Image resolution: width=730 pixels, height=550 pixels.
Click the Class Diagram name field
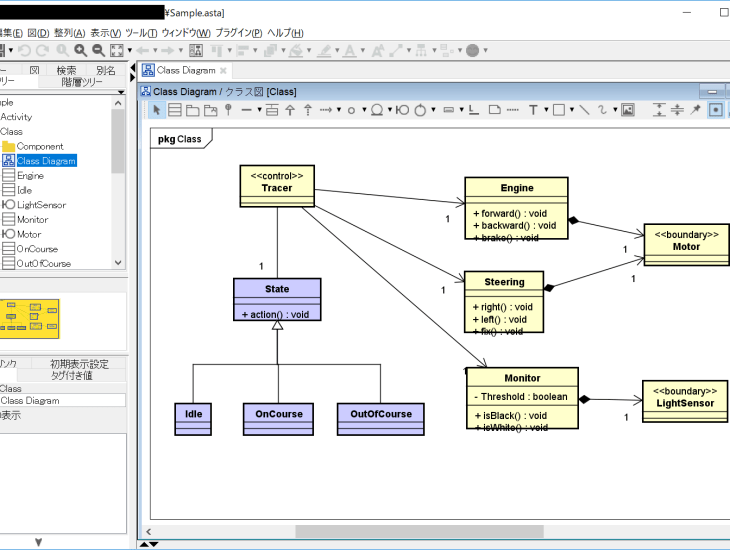click(62, 400)
